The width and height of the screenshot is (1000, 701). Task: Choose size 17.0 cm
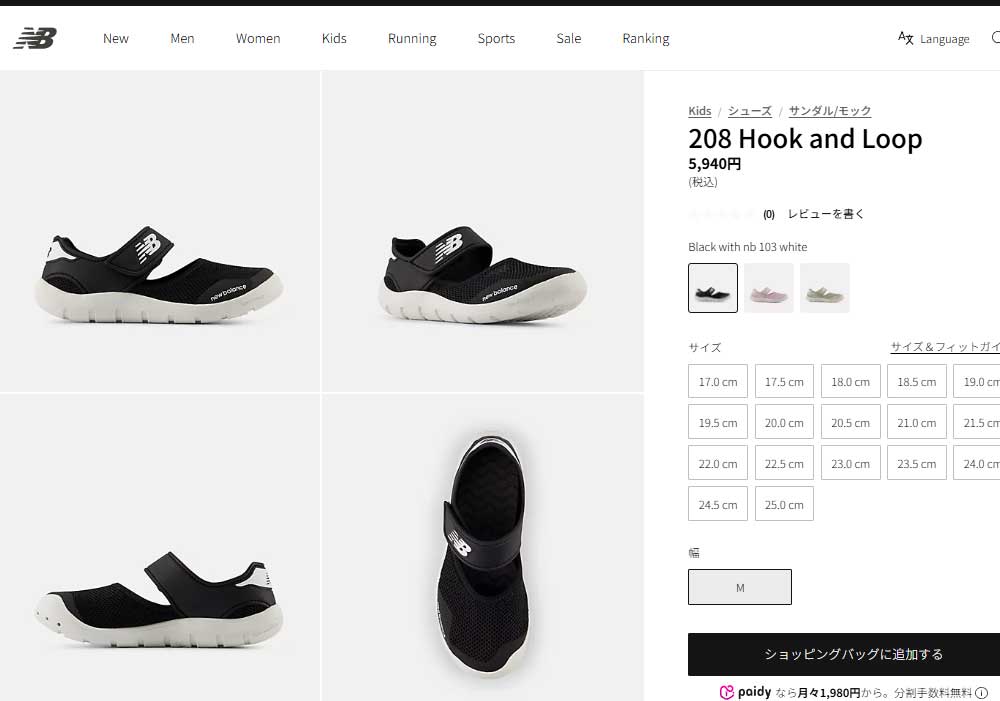tap(718, 381)
